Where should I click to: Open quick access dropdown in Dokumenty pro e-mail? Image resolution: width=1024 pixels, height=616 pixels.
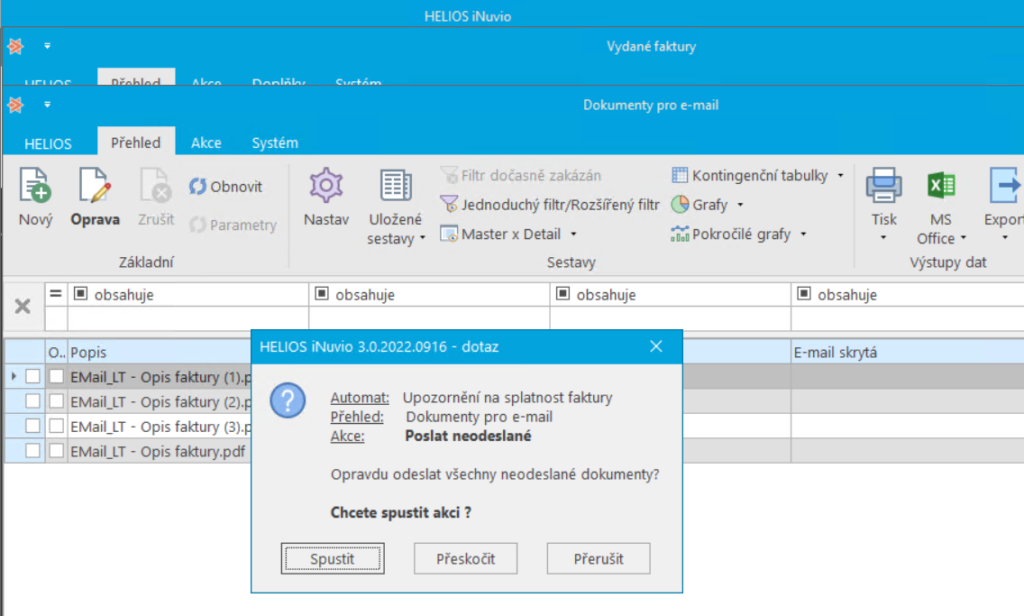(x=47, y=105)
